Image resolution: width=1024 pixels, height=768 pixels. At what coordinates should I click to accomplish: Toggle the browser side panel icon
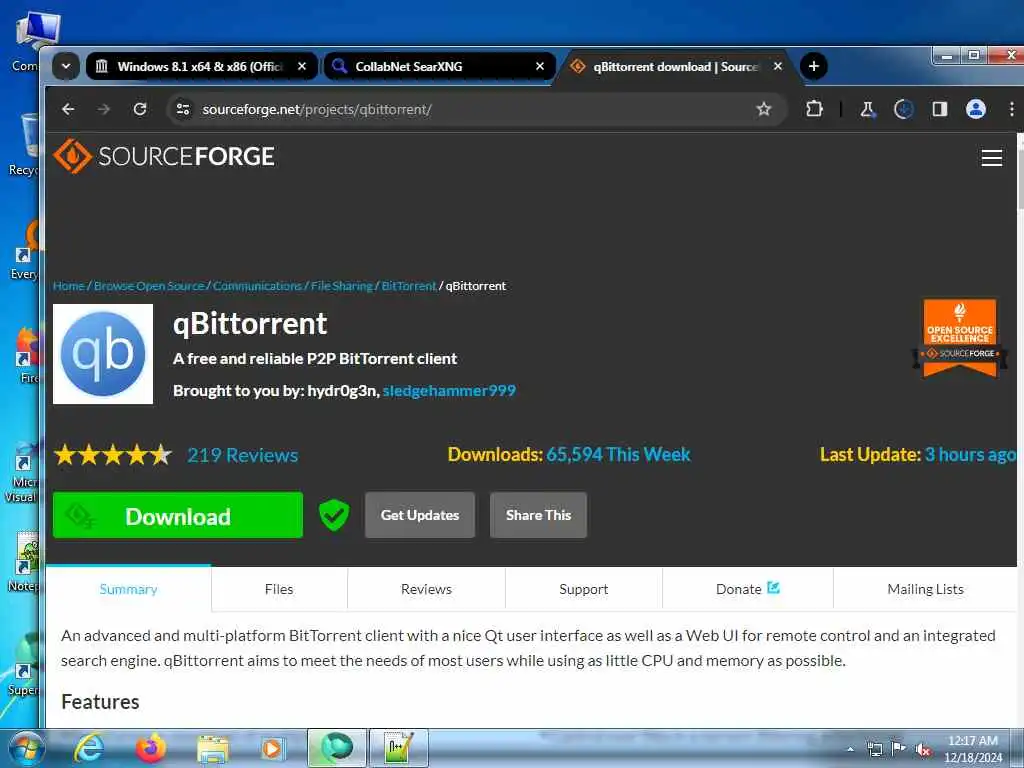(940, 109)
